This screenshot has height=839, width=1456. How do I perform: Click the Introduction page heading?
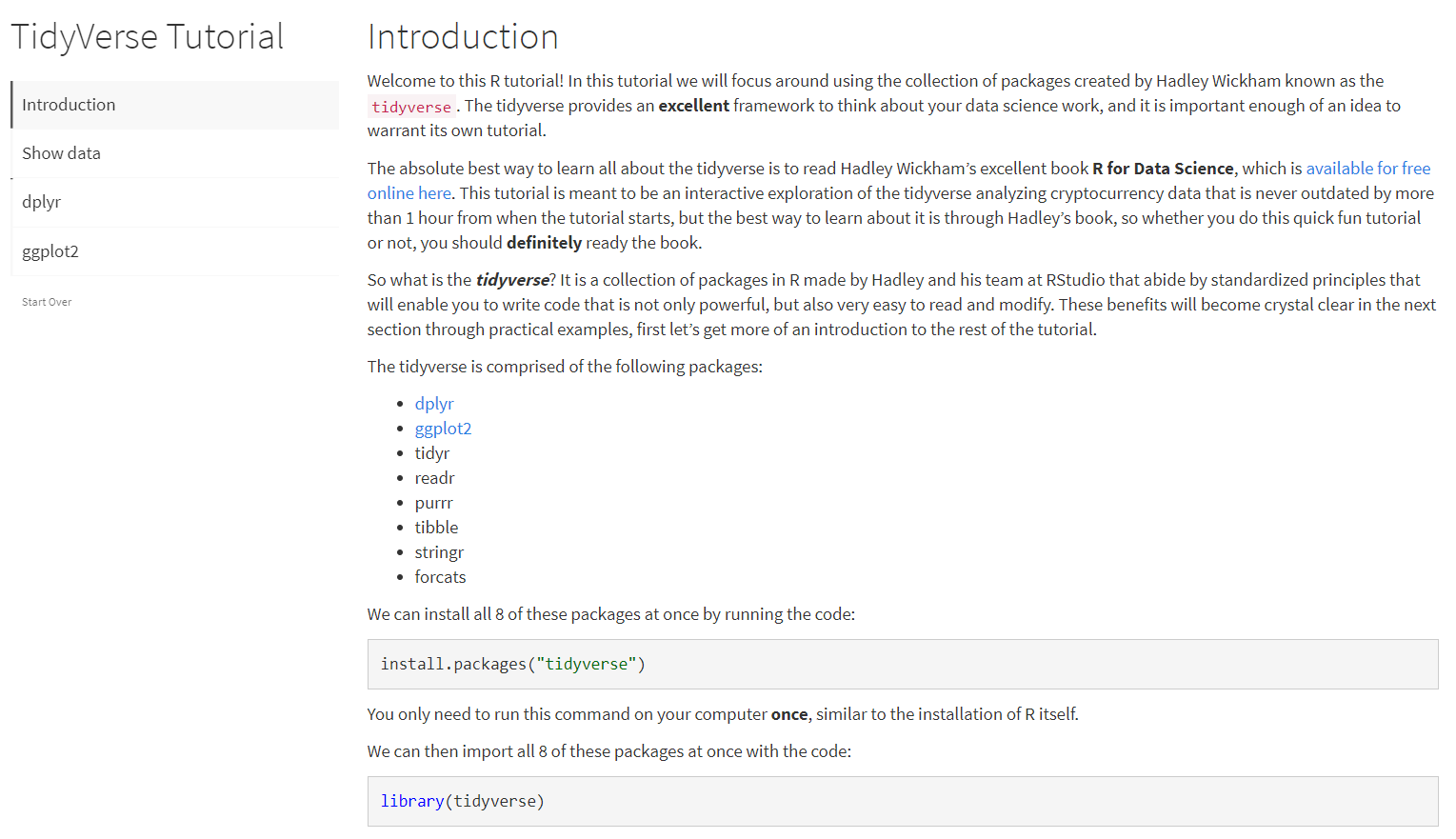(x=463, y=37)
